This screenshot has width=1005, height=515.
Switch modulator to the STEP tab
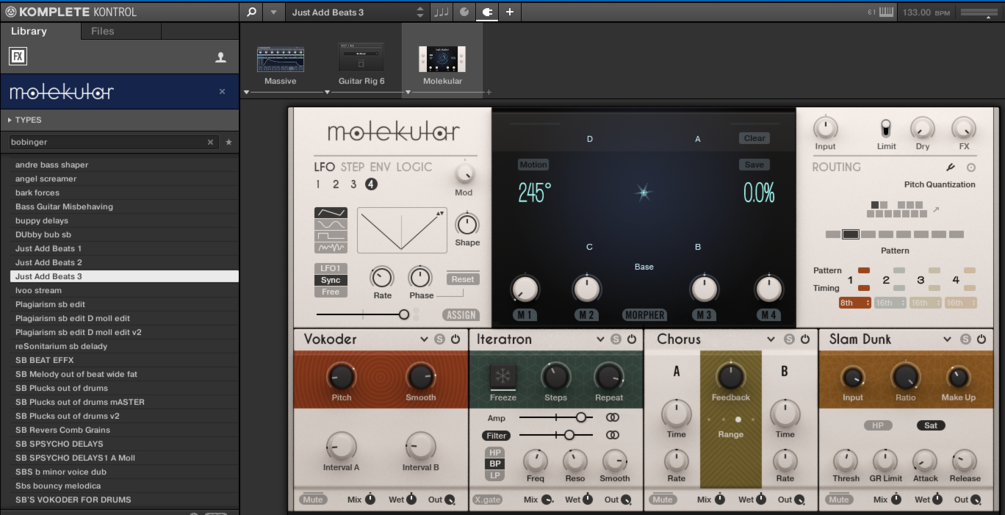[x=352, y=167]
